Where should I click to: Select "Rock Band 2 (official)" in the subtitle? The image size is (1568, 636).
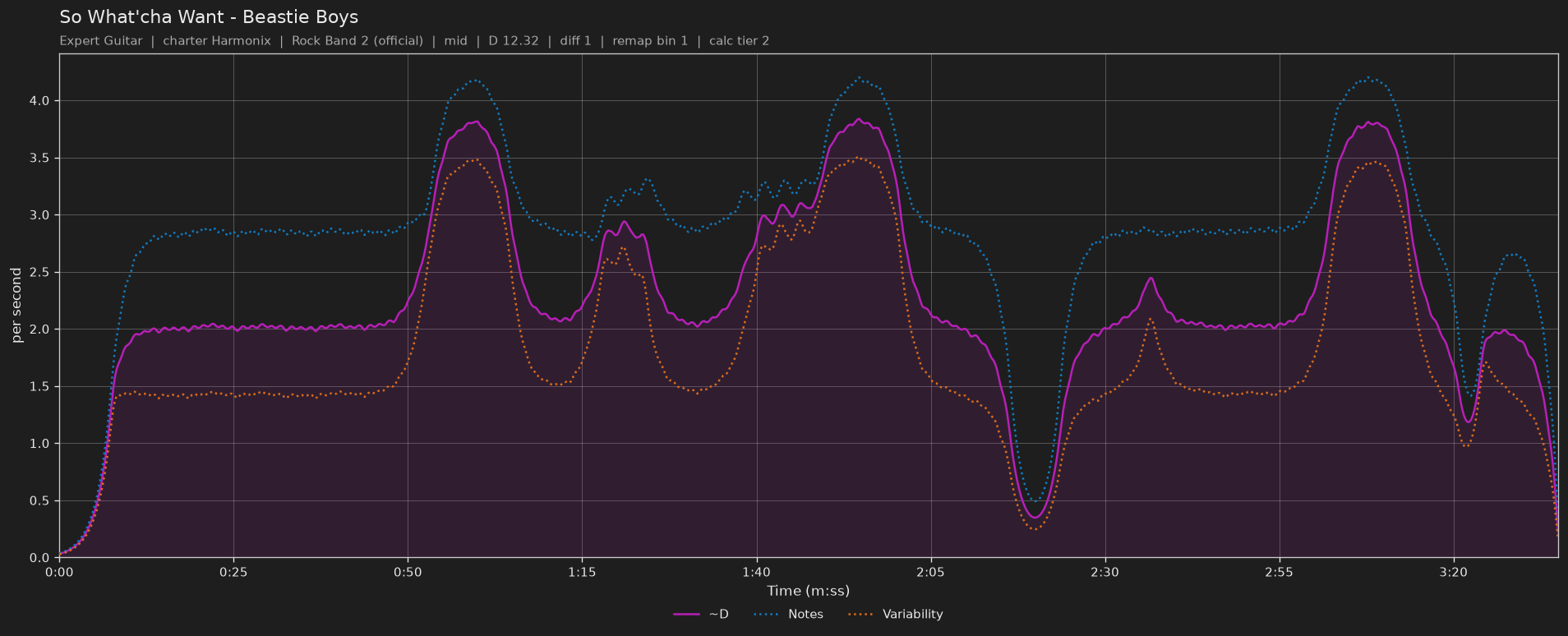click(x=357, y=41)
